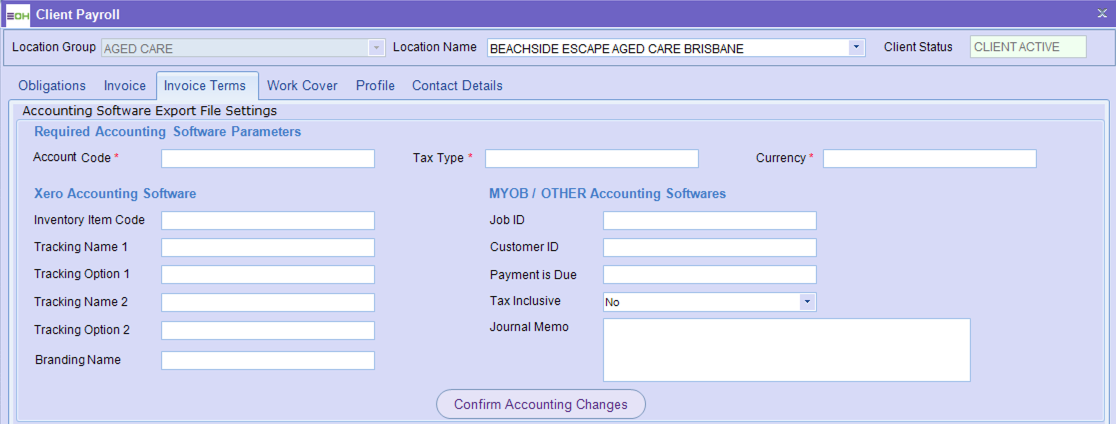Focus the Branding Name input
The height and width of the screenshot is (424, 1116).
(x=268, y=360)
